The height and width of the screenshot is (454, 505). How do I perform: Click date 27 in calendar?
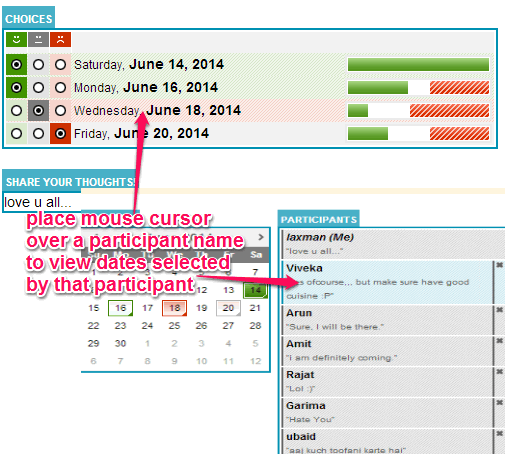coord(228,326)
